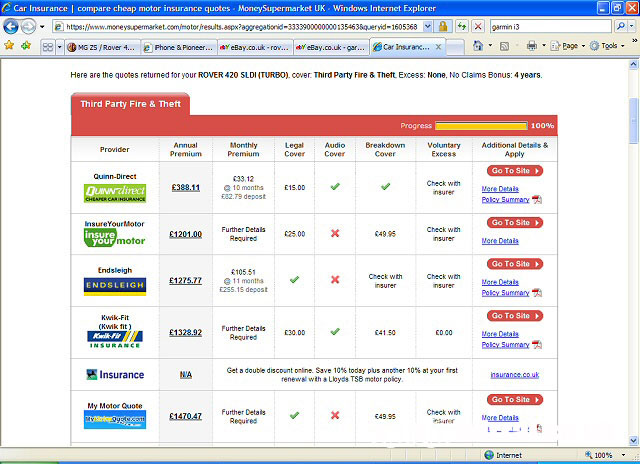Click the status bar zoom magnifier icon
Viewport: 640px width, 464px height.
589,455
